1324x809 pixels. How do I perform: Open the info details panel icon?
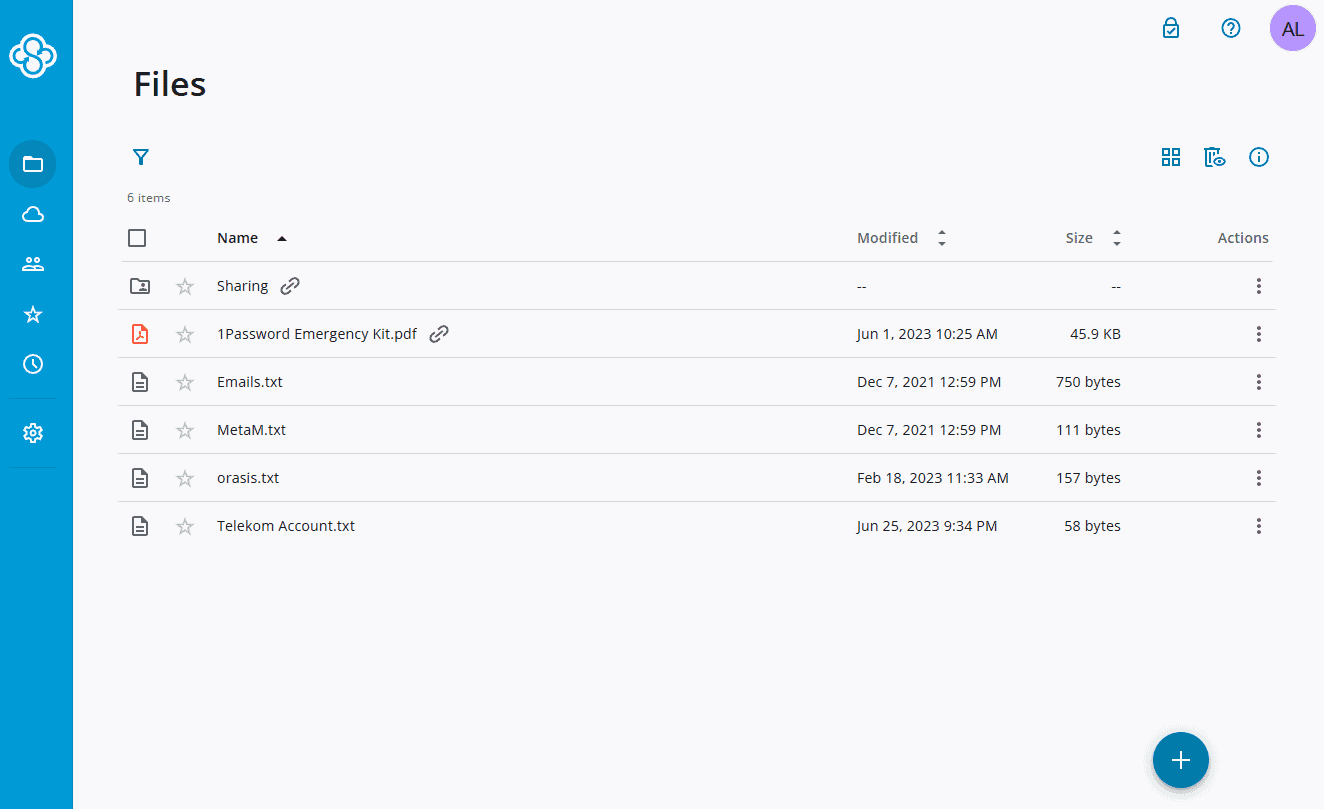[x=1259, y=157]
